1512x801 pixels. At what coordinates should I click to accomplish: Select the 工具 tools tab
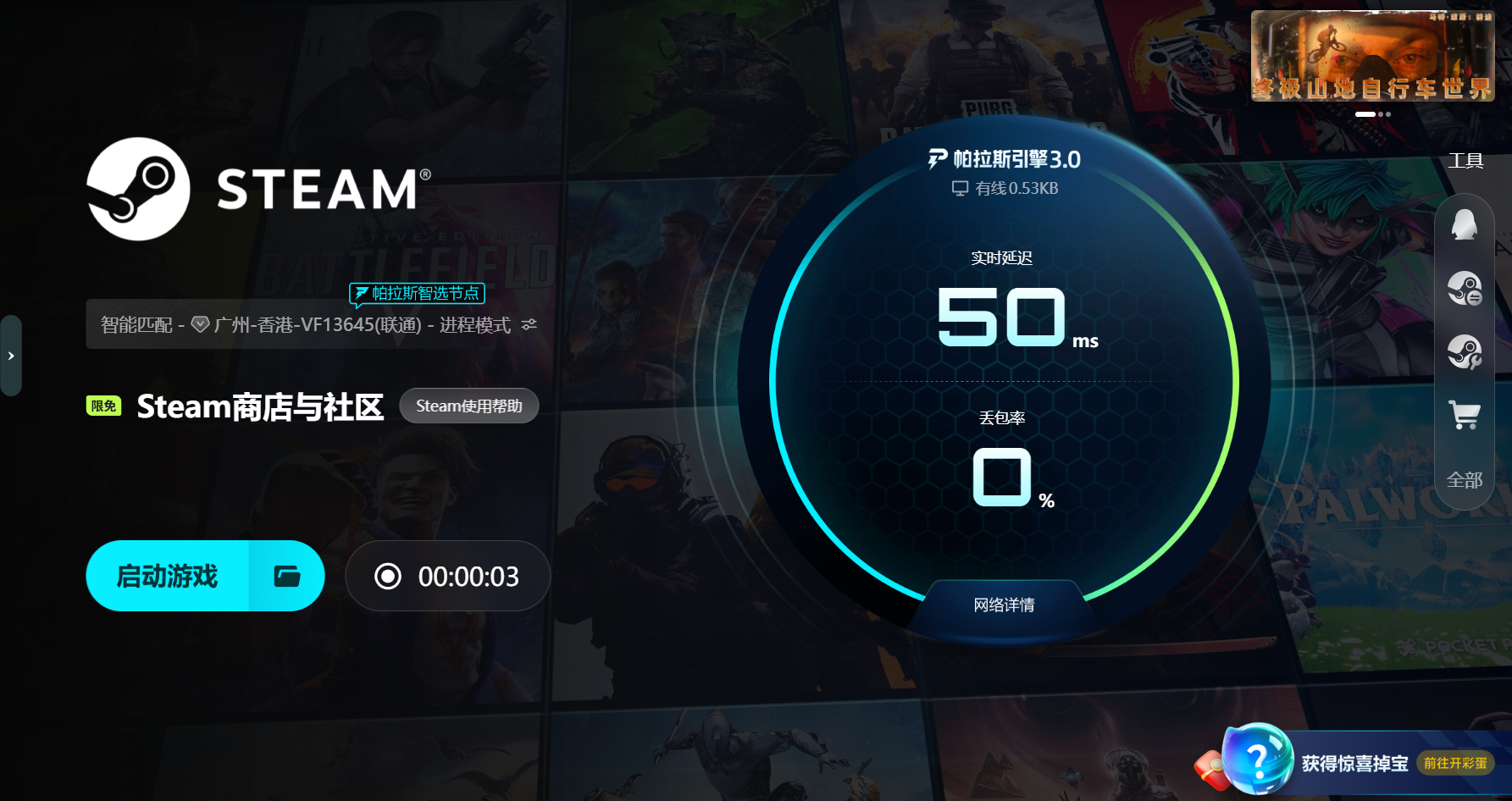point(1465,161)
